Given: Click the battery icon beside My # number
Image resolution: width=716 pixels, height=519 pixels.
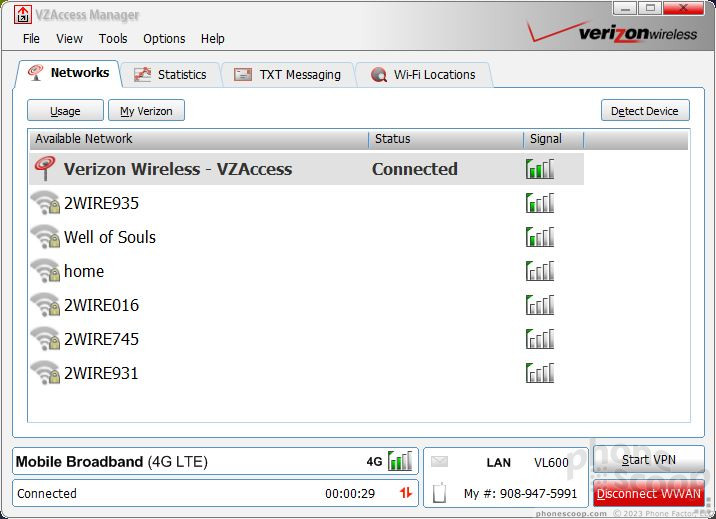Looking at the screenshot, I should pyautogui.click(x=439, y=493).
